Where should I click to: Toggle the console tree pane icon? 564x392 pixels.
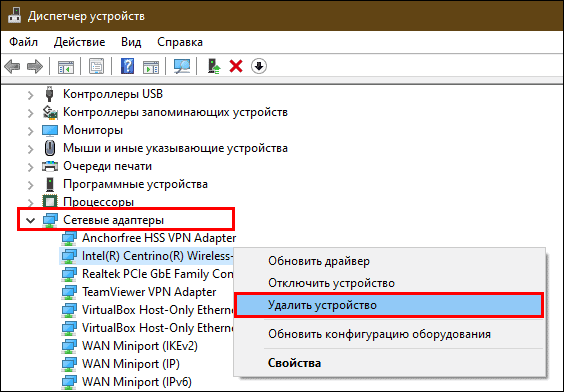tap(66, 67)
